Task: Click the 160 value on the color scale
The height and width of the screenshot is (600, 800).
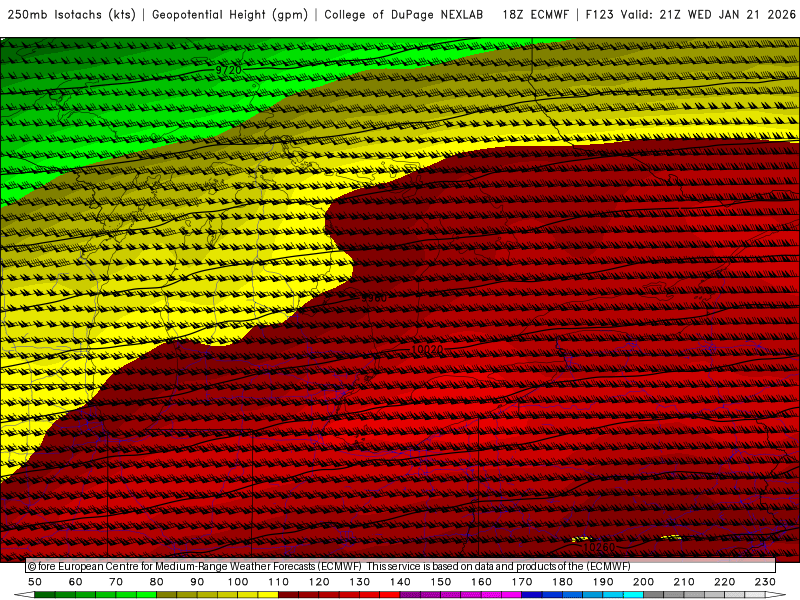Action: pyautogui.click(x=481, y=582)
